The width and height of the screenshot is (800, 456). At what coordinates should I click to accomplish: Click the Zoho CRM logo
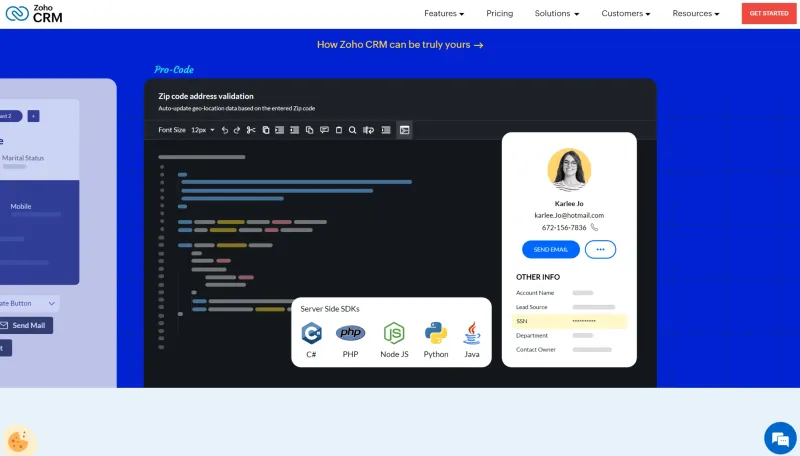pyautogui.click(x=34, y=14)
